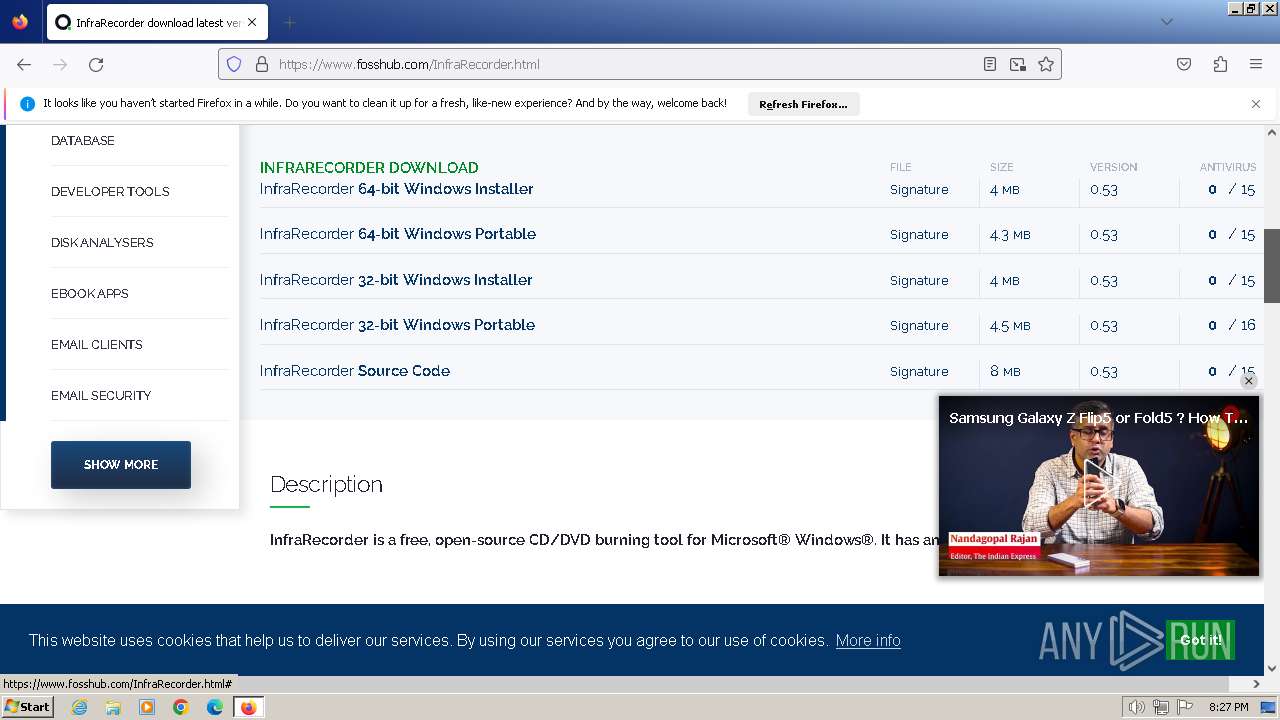Click the 8:27 PM system clock
The height and width of the screenshot is (720, 1280).
pyautogui.click(x=1228, y=707)
